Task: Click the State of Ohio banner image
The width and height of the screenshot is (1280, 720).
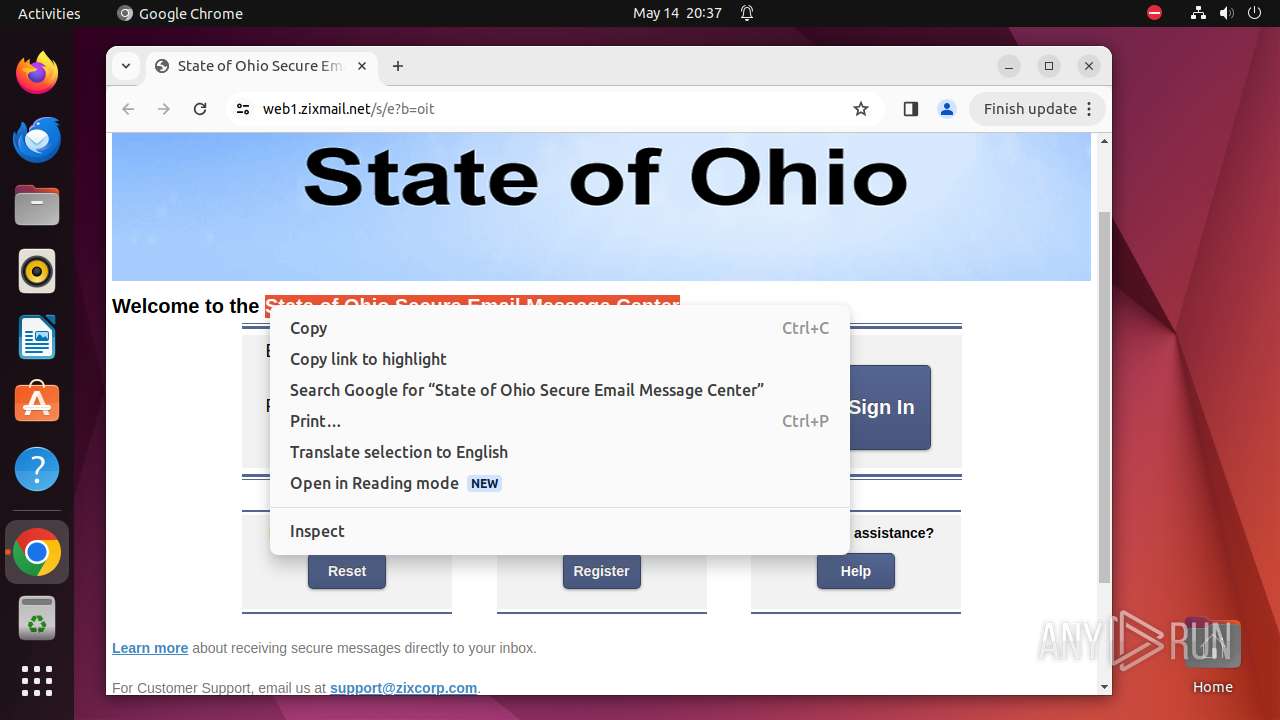Action: point(601,207)
